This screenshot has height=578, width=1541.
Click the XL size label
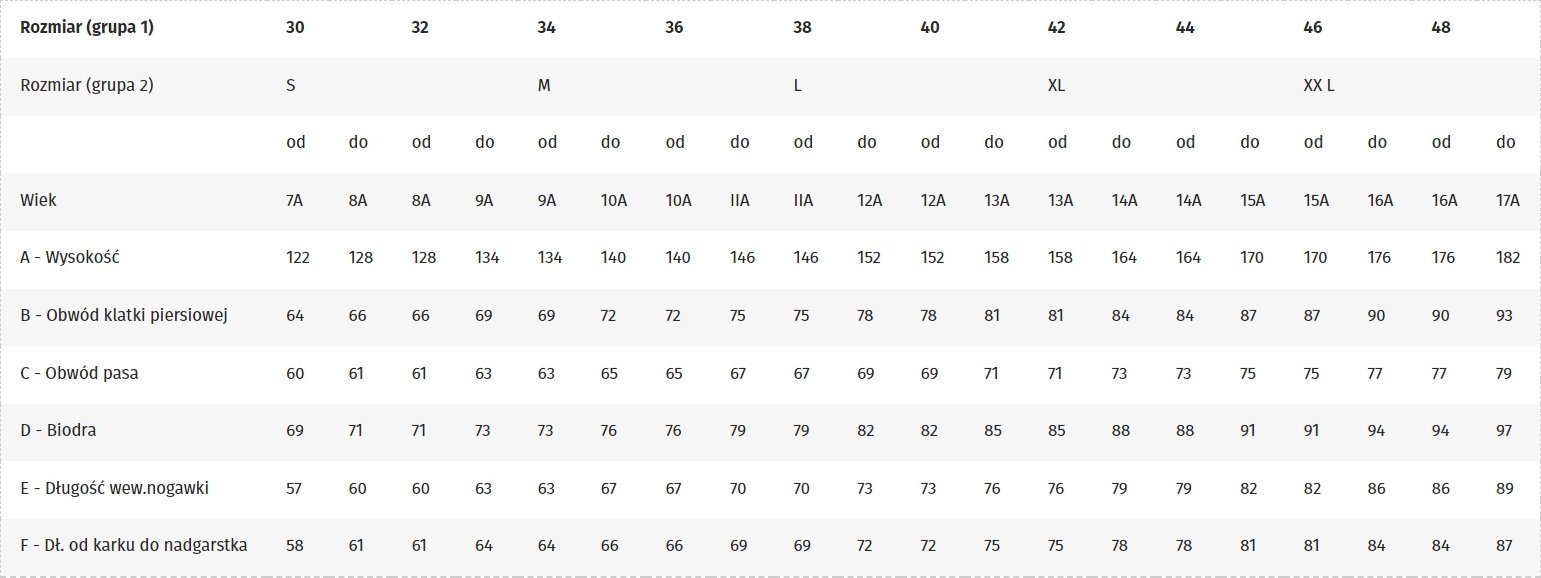(1056, 86)
